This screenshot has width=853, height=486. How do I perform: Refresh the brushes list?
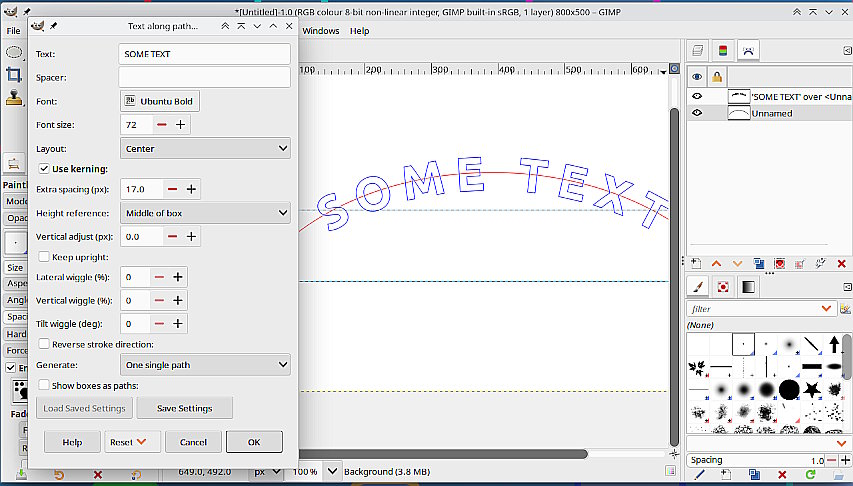(x=810, y=475)
